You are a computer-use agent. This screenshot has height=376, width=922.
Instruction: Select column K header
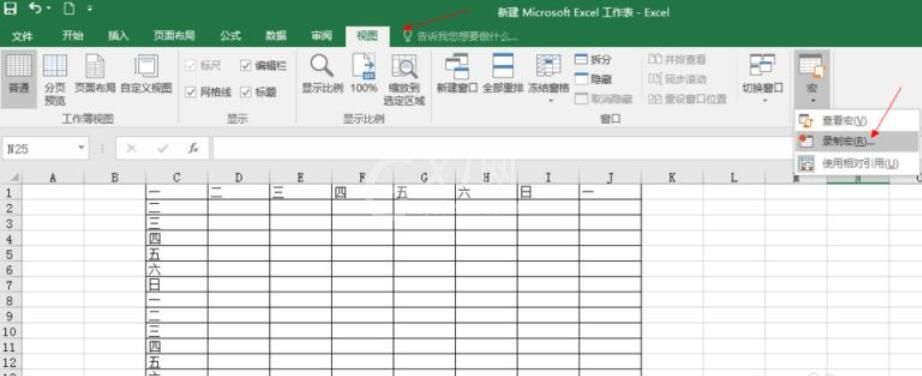pos(672,177)
